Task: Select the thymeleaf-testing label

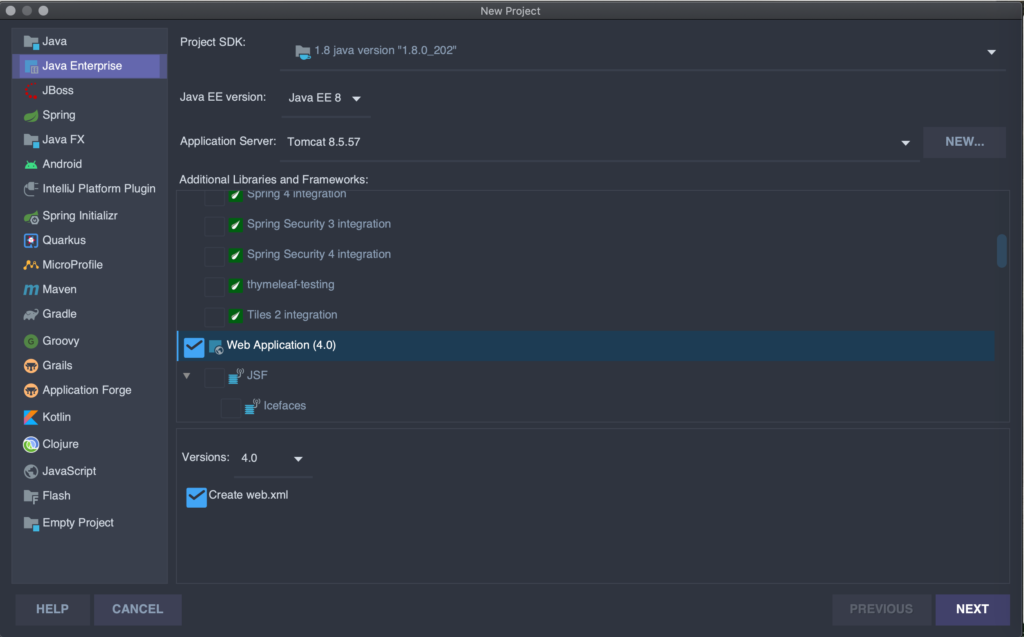Action: [291, 285]
